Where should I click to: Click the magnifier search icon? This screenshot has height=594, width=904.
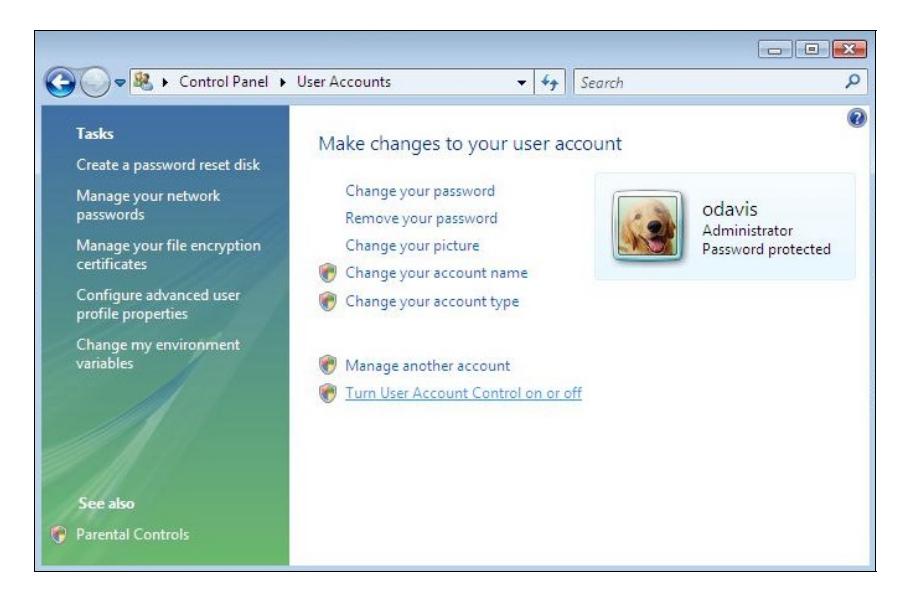(x=853, y=81)
